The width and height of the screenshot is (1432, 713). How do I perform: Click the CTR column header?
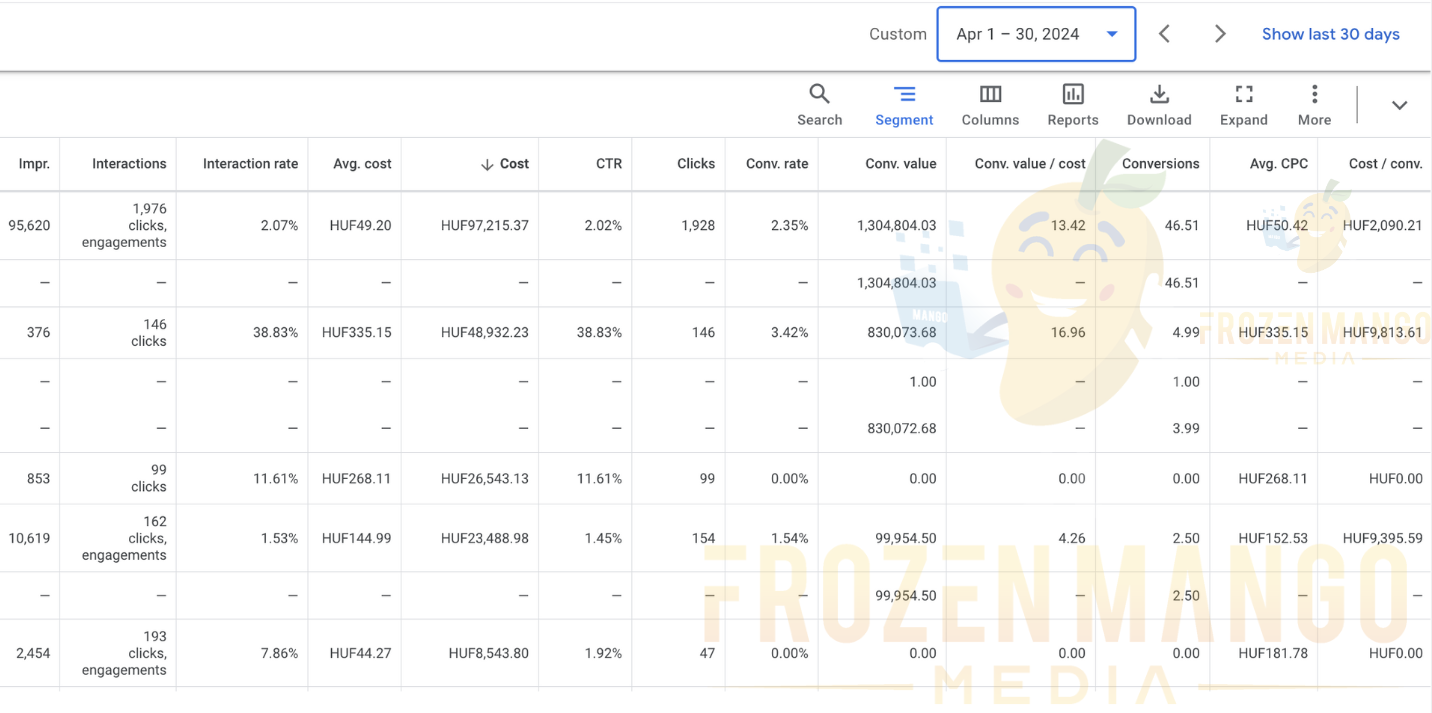(x=608, y=164)
